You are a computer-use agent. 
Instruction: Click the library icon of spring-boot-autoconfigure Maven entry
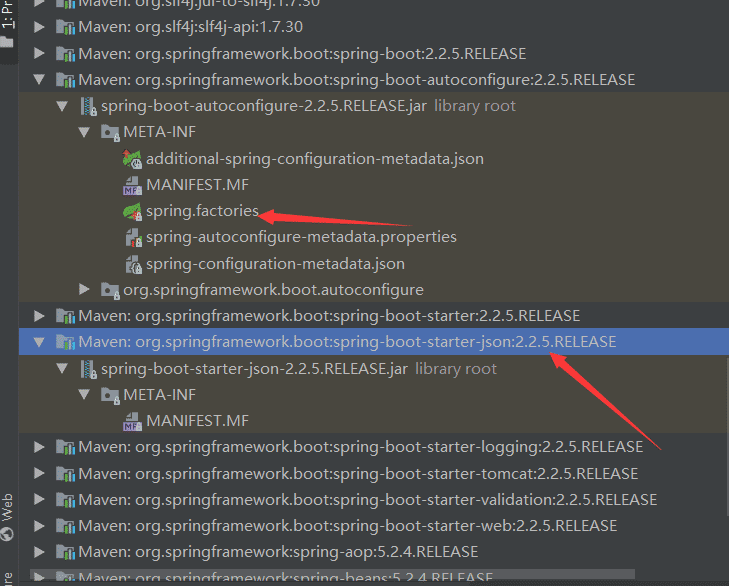pyautogui.click(x=66, y=80)
